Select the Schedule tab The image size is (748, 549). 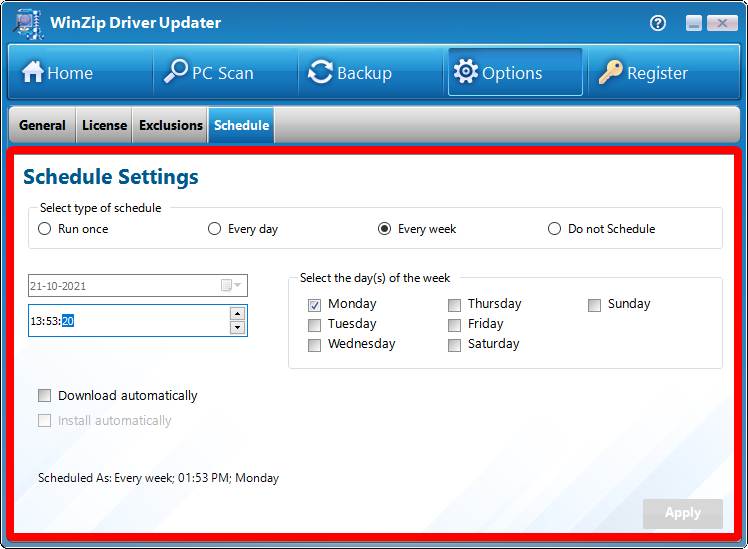tap(241, 125)
